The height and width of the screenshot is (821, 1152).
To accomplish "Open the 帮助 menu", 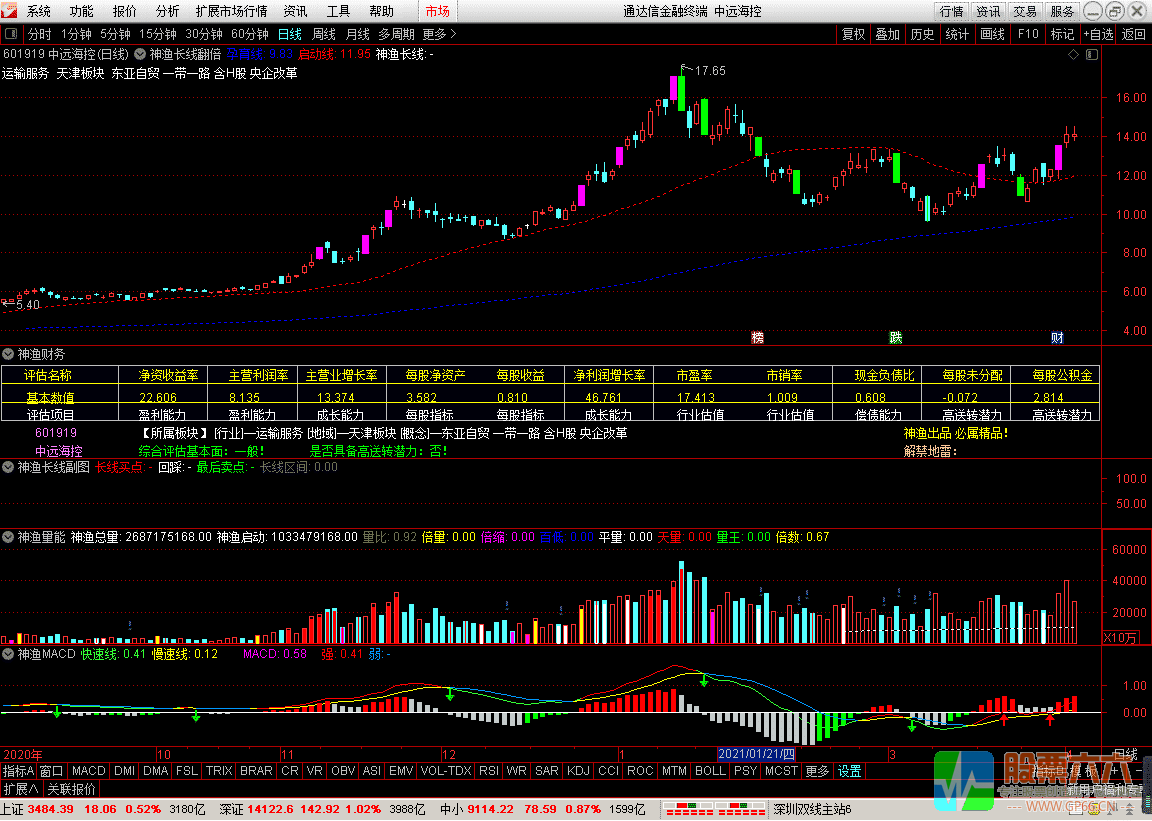I will click(x=381, y=11).
